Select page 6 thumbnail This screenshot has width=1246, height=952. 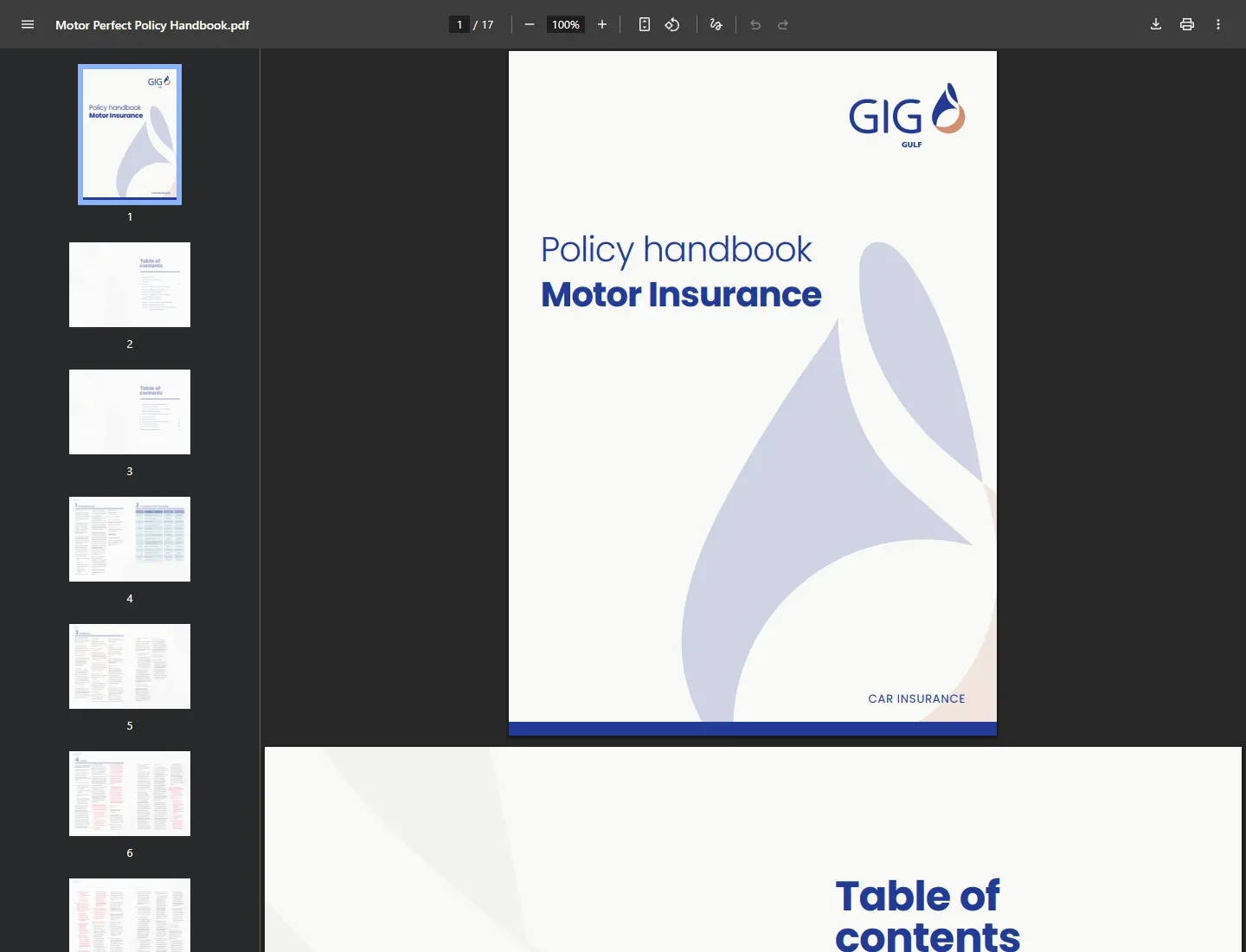click(x=130, y=794)
